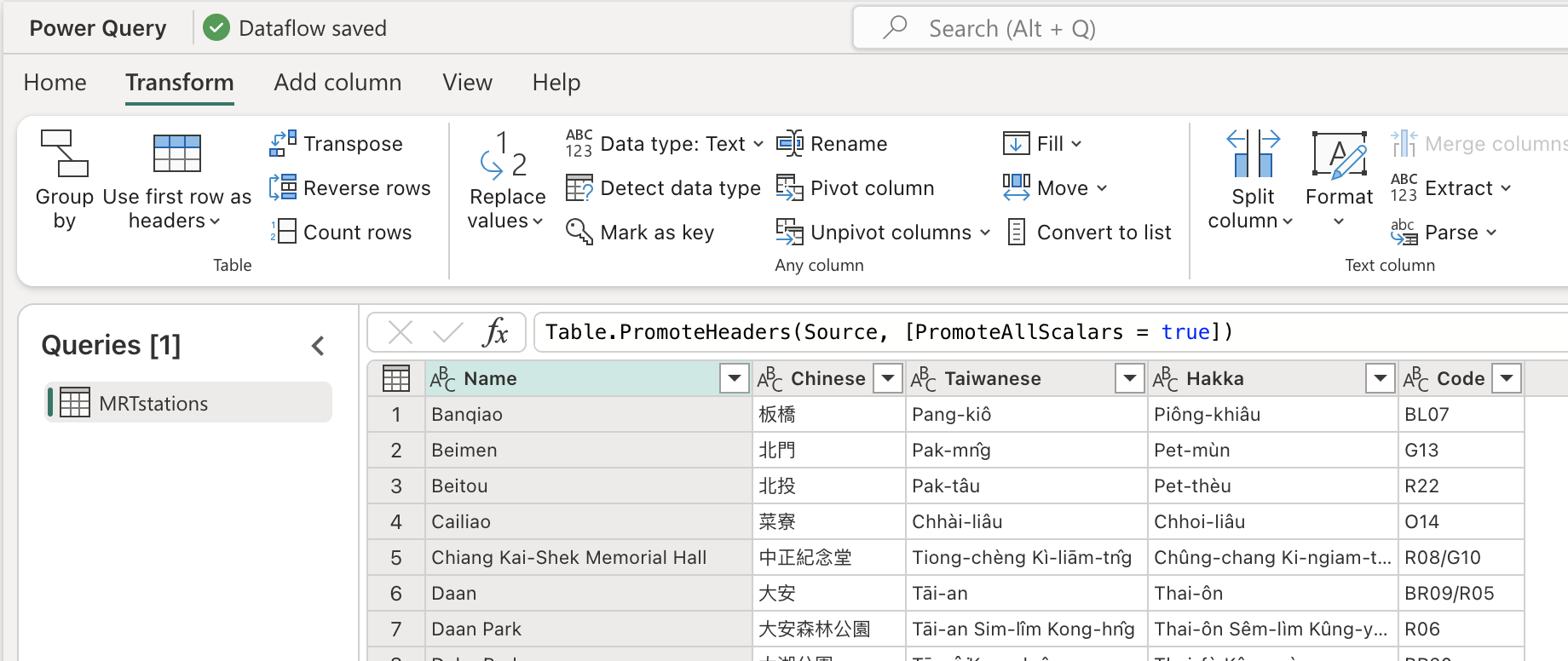Open the View tab
1568x661 pixels.
point(467,82)
